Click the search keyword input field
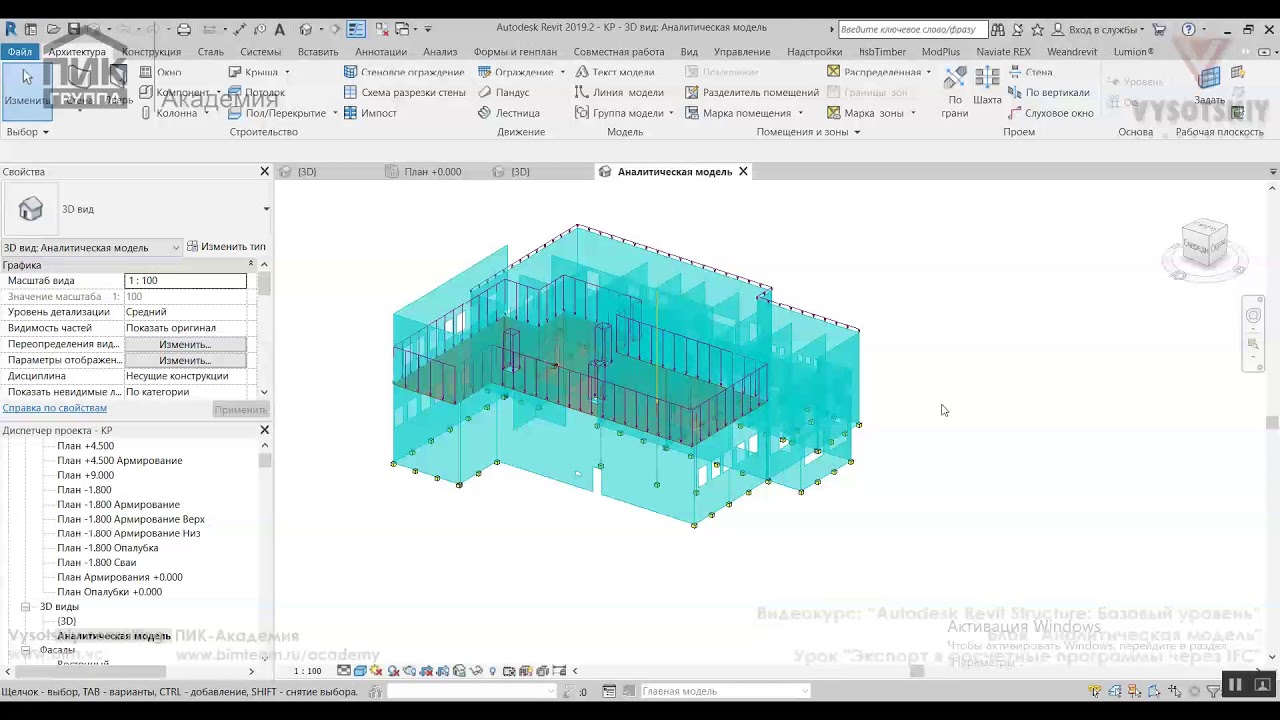This screenshot has width=1280, height=720. (912, 30)
